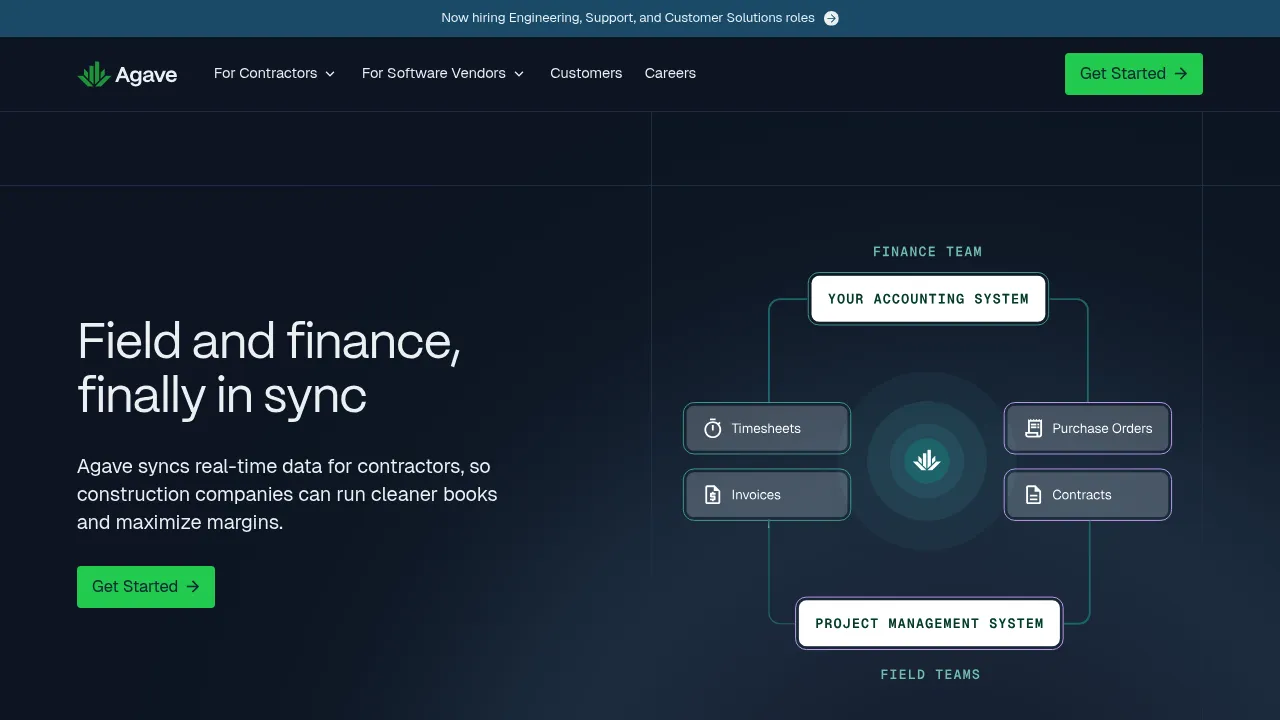Open the For Software Vendors menu
Image resolution: width=1280 pixels, height=720 pixels.
click(x=443, y=73)
